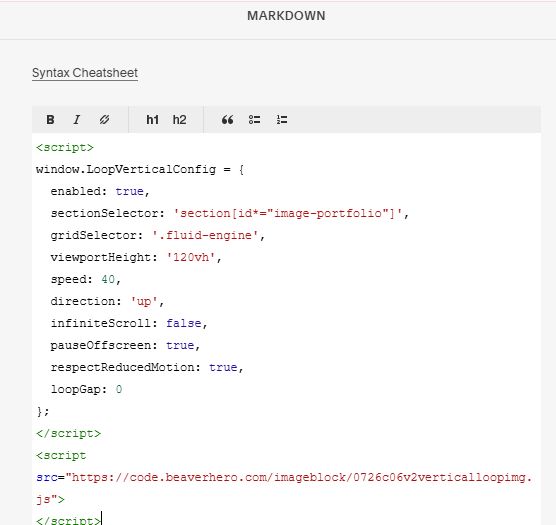Click the '120vh' viewportHeight value
The image size is (556, 525).
191,257
